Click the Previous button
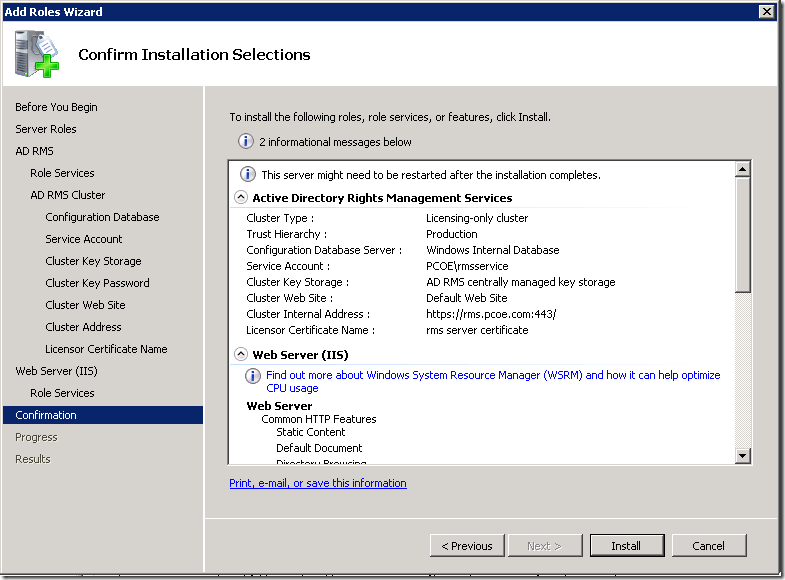Screen dimensions: 785x580 tap(467, 545)
